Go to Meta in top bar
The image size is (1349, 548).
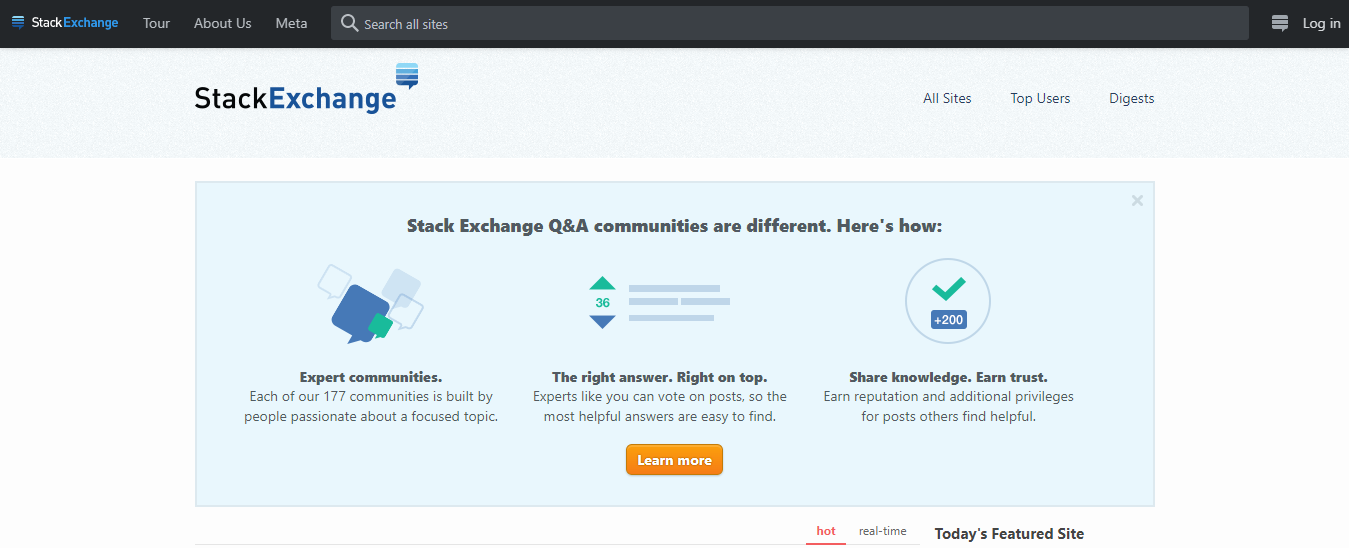tap(291, 23)
